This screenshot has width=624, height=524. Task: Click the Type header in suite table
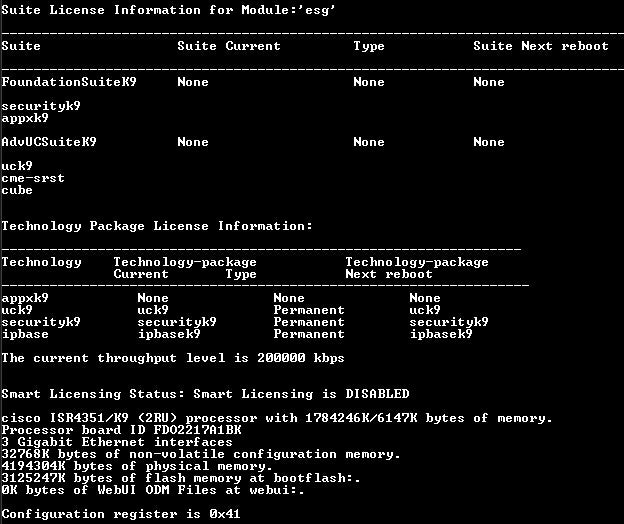pos(369,46)
